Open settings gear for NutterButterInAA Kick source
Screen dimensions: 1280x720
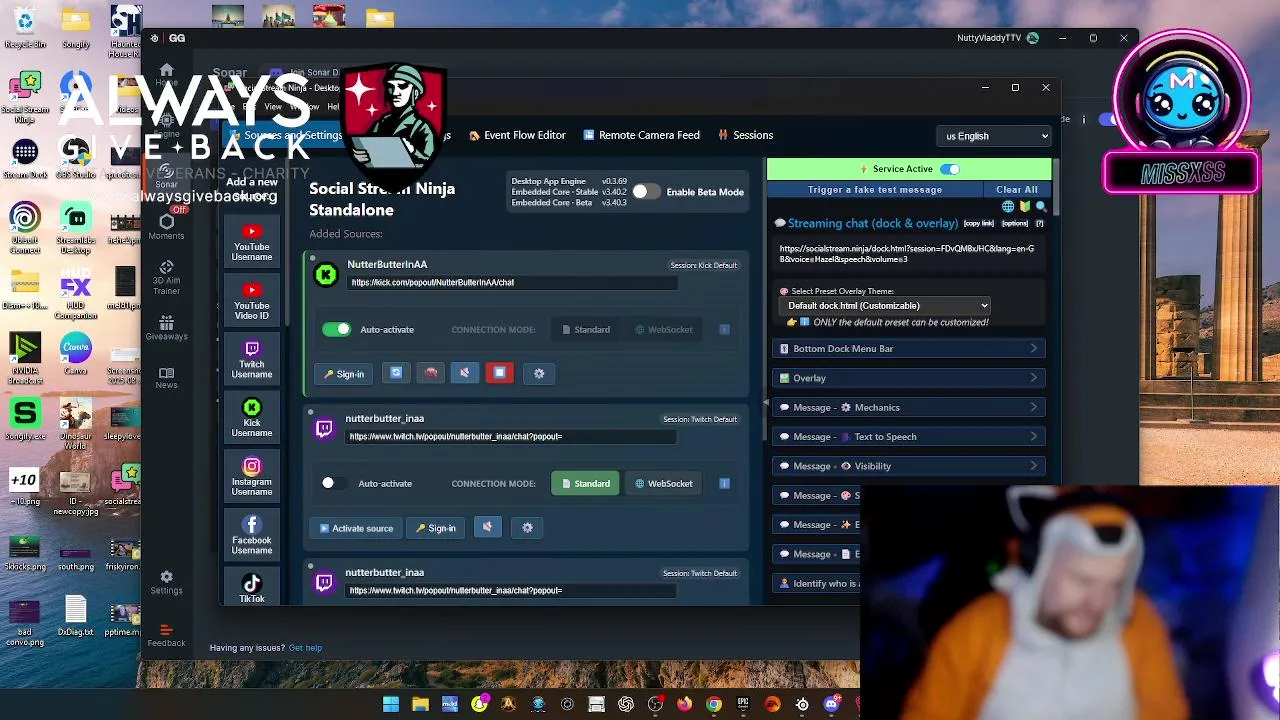click(x=539, y=373)
